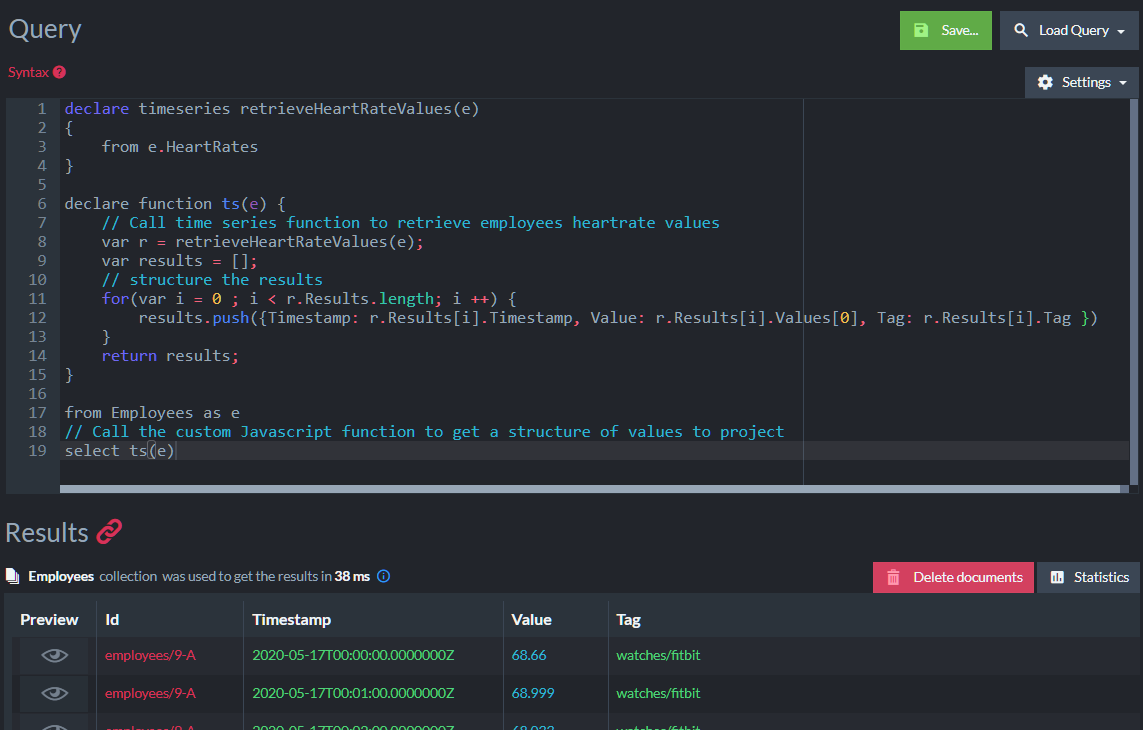Click the trash icon in Delete documents
The height and width of the screenshot is (730, 1143).
(x=893, y=578)
